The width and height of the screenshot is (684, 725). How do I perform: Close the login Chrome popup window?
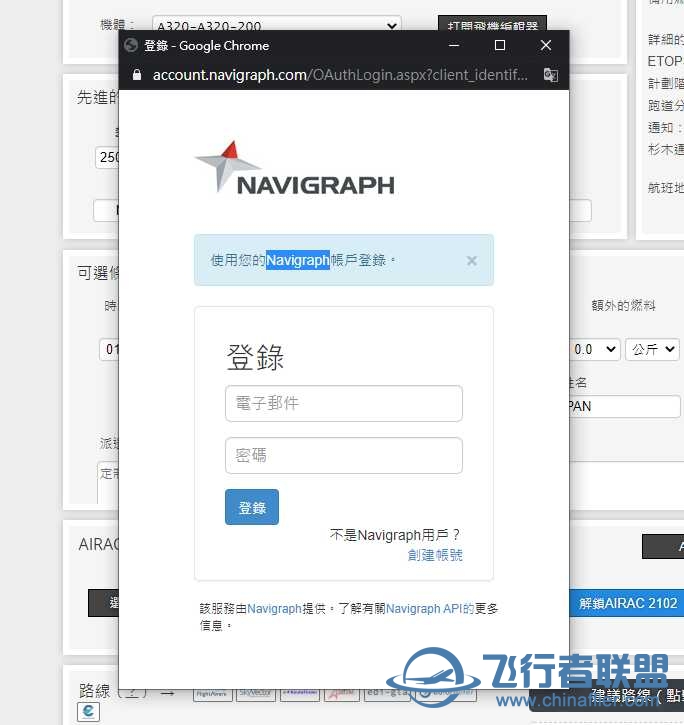pos(546,45)
